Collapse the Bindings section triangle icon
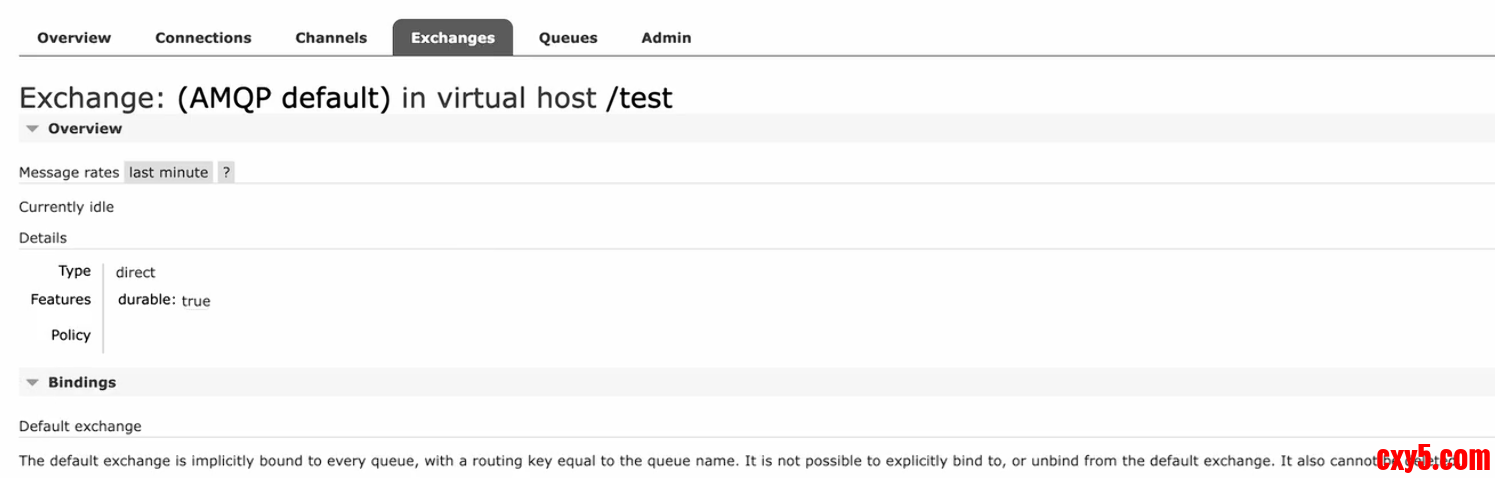Image resolution: width=1495 pixels, height=478 pixels. point(33,382)
